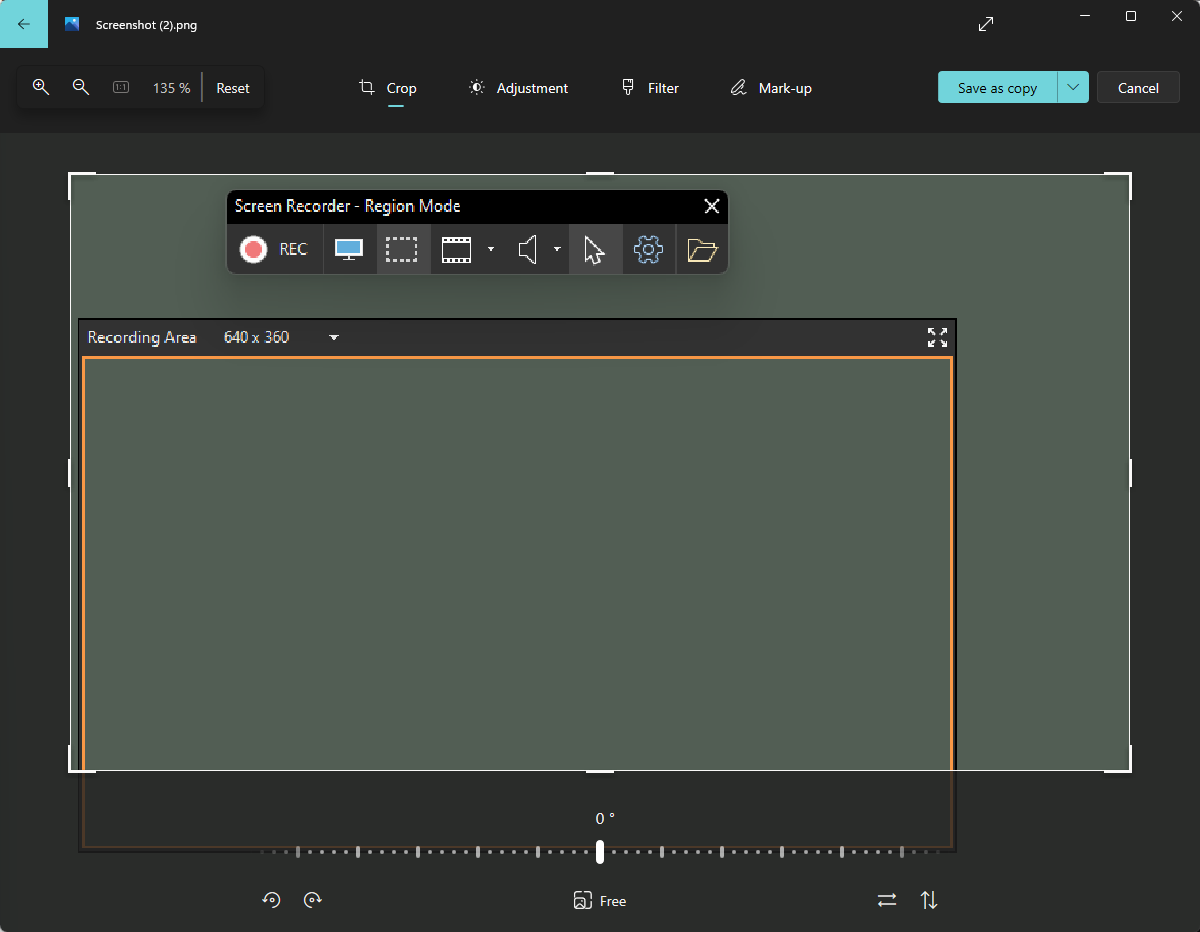Click the Save as copy button
This screenshot has height=932, width=1200.
pos(997,88)
